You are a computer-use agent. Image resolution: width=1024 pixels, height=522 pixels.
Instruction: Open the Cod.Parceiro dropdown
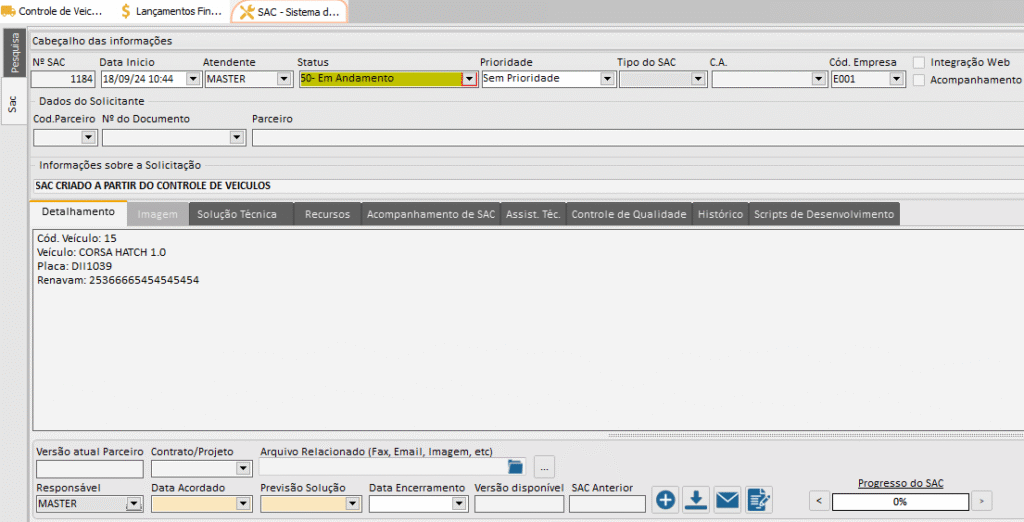pyautogui.click(x=88, y=138)
